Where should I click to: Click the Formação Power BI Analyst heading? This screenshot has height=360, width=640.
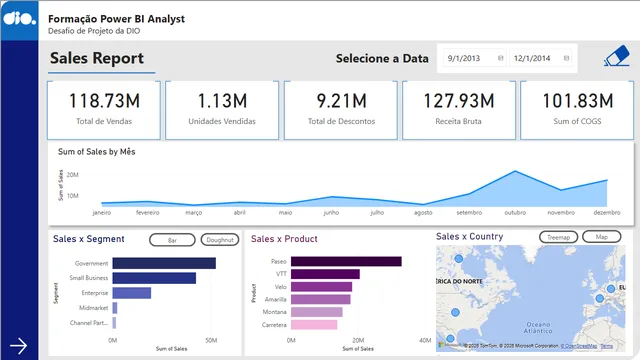tap(116, 19)
